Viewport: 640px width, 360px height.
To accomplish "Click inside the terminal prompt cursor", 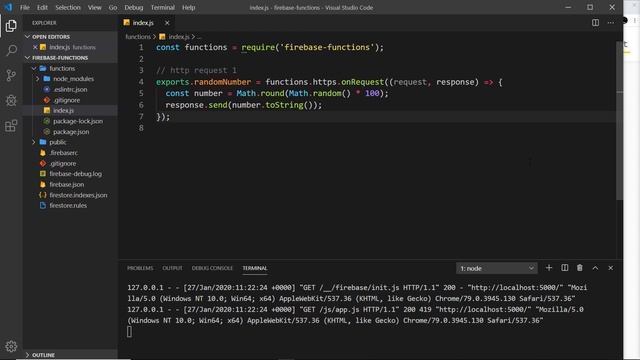I will click(129, 331).
